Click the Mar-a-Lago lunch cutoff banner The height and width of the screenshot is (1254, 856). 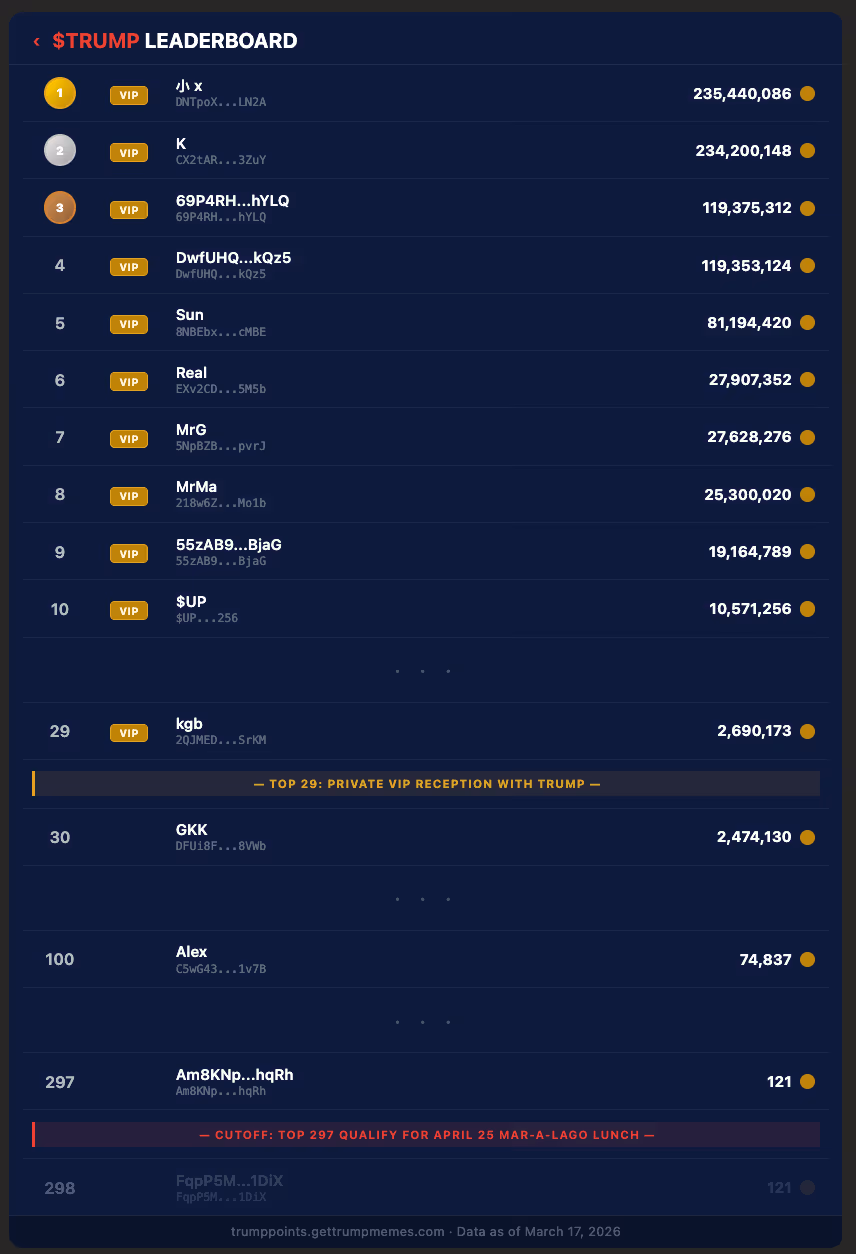pyautogui.click(x=427, y=1135)
